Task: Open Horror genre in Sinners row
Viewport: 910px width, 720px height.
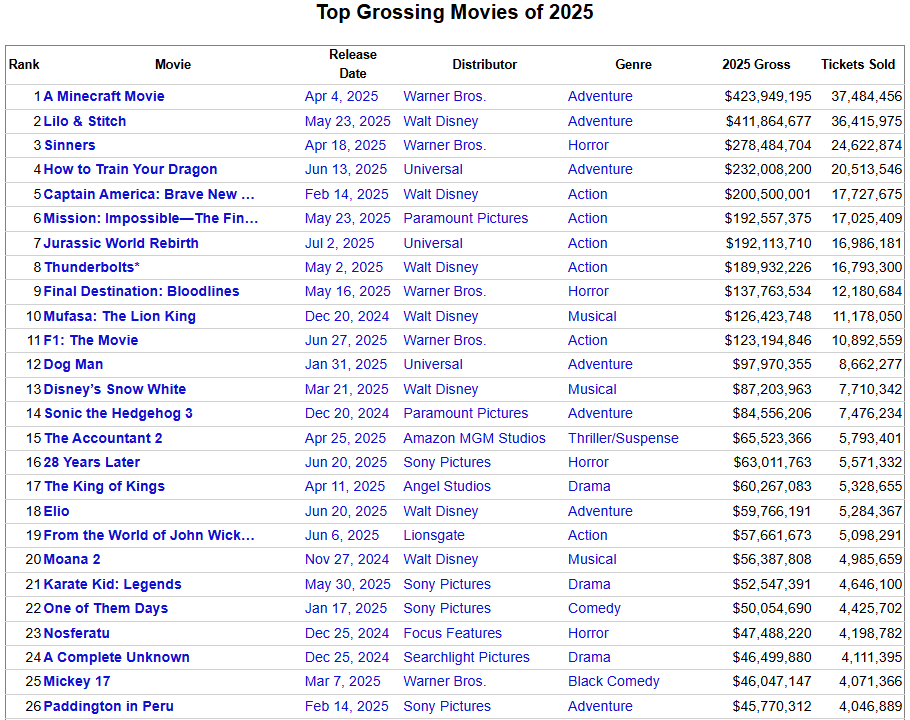Action: coord(588,145)
